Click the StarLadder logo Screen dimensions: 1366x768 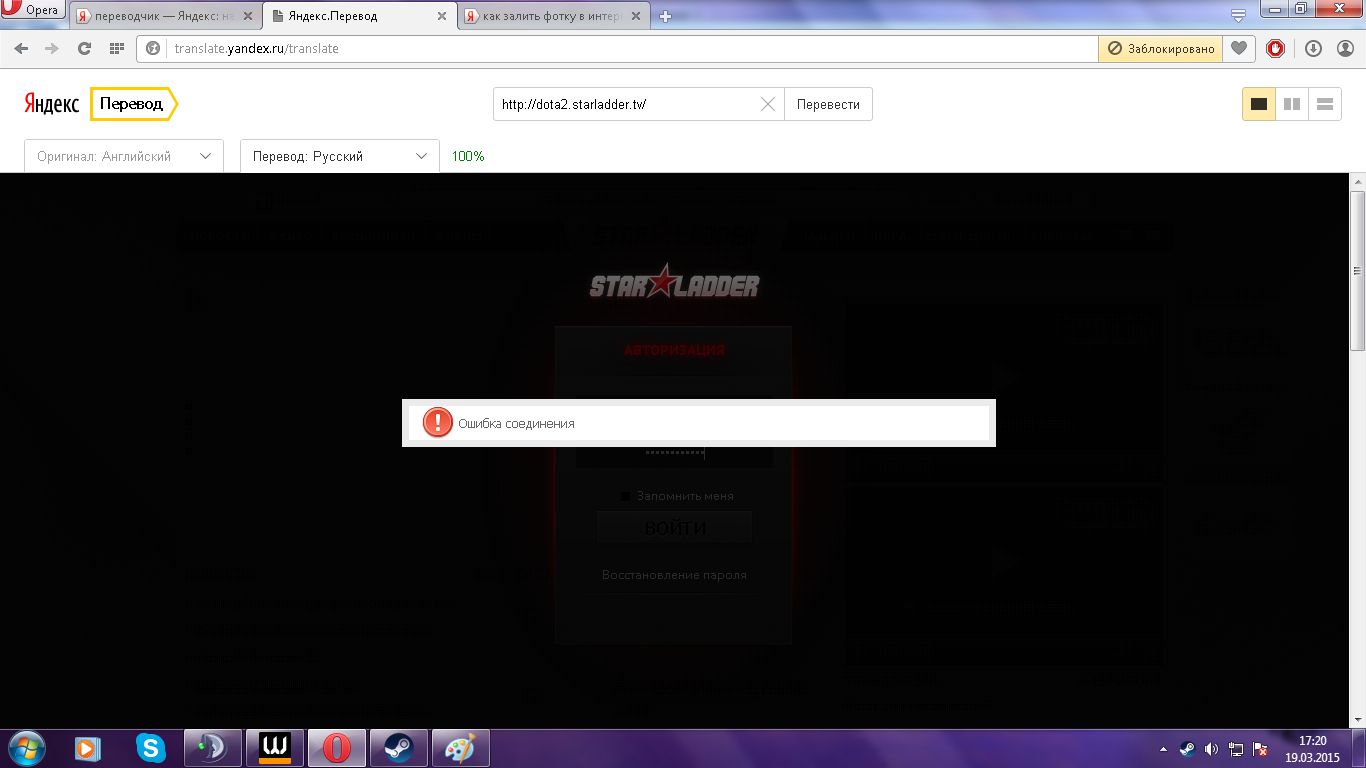pyautogui.click(x=674, y=284)
